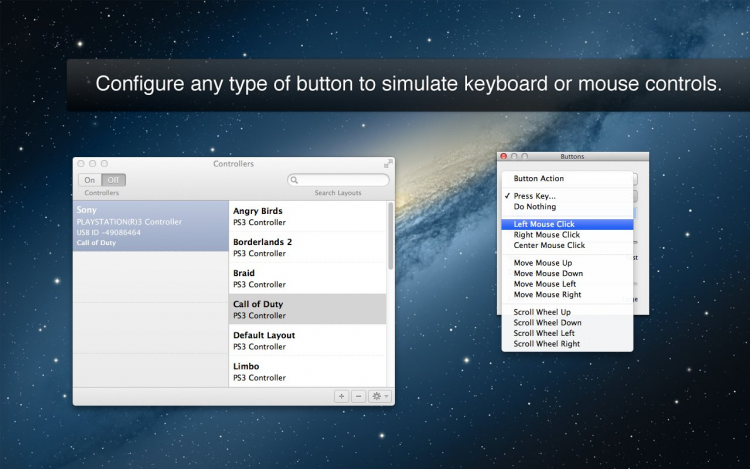Switch controllers Off

(113, 180)
